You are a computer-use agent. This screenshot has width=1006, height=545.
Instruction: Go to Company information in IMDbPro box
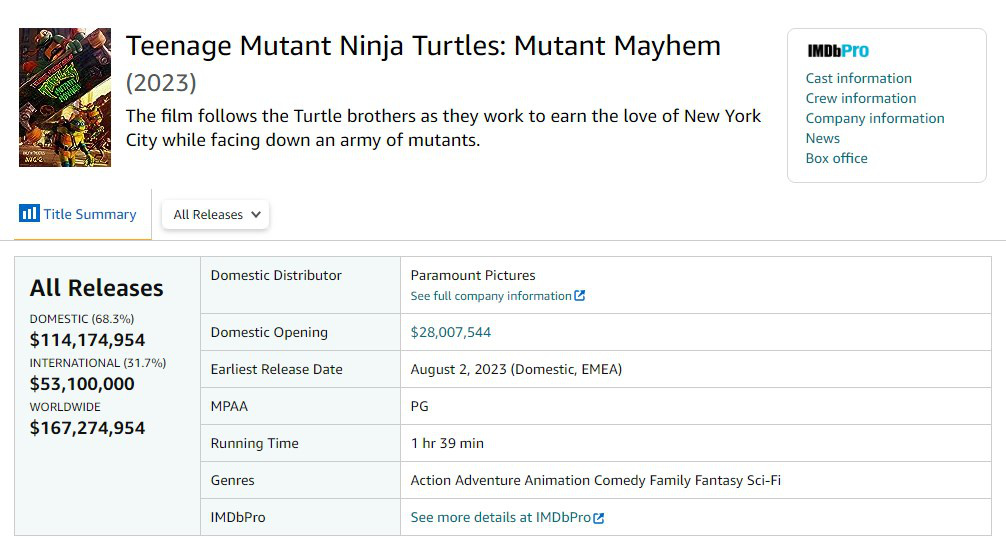click(874, 118)
